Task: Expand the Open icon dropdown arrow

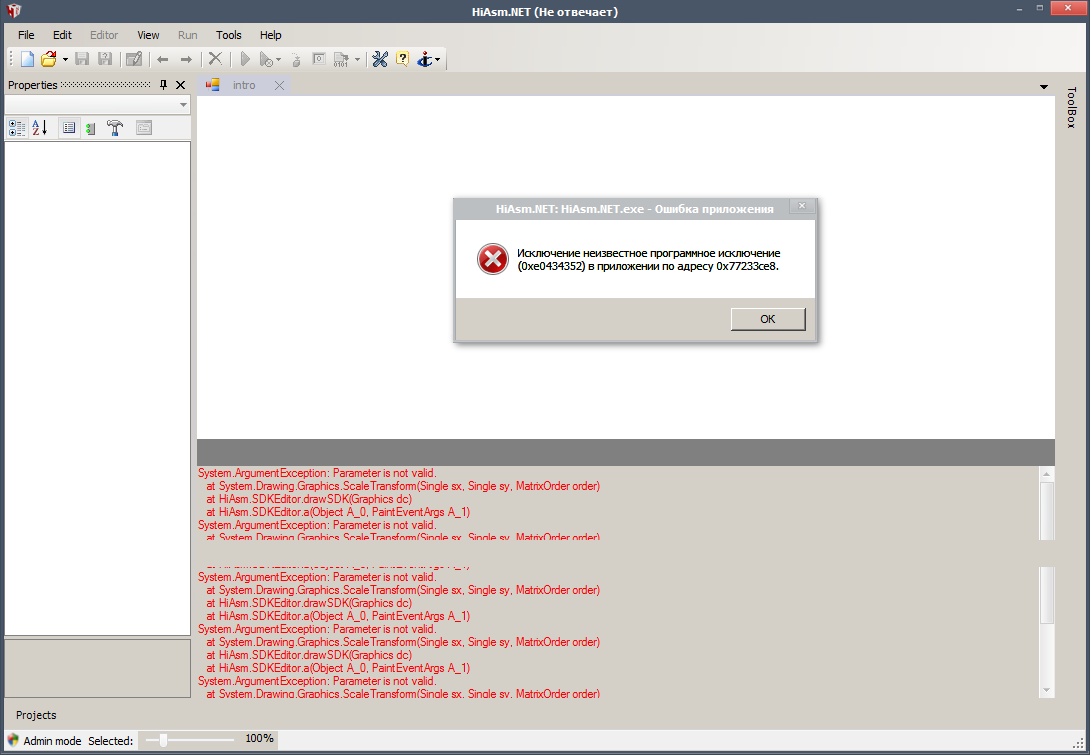Action: 65,60
